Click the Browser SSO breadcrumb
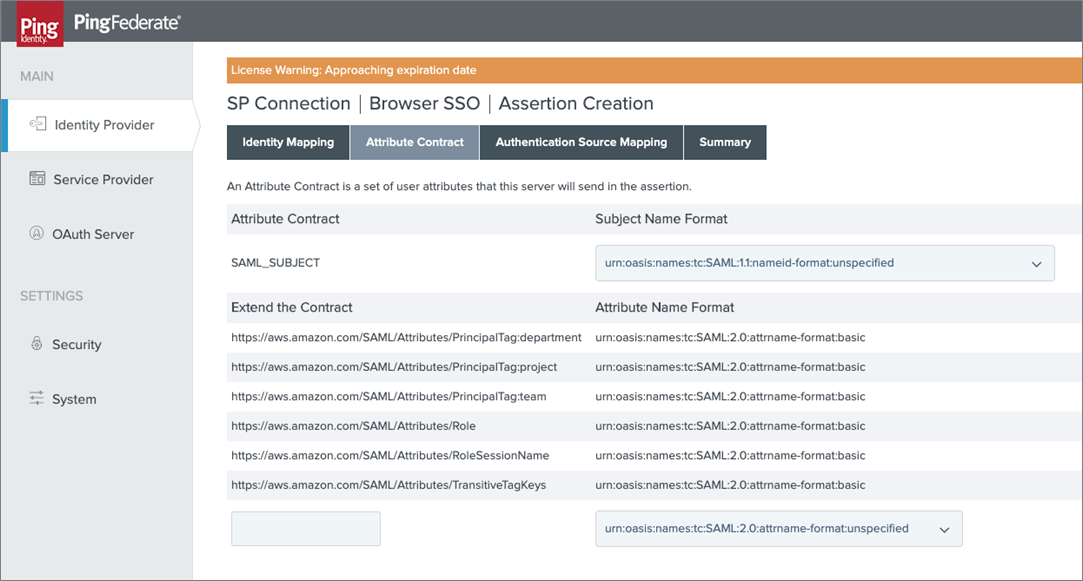1083x581 pixels. 424,104
